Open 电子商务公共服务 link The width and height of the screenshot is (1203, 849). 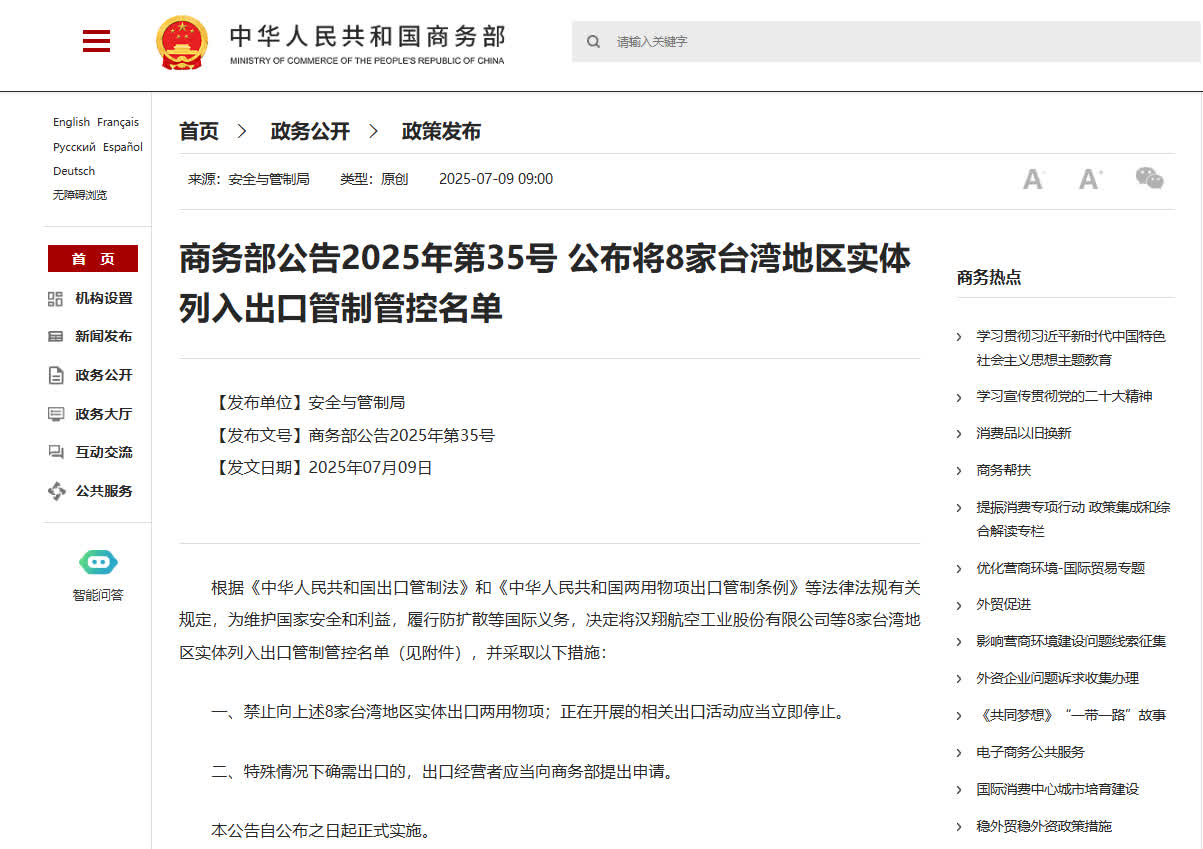click(1031, 752)
